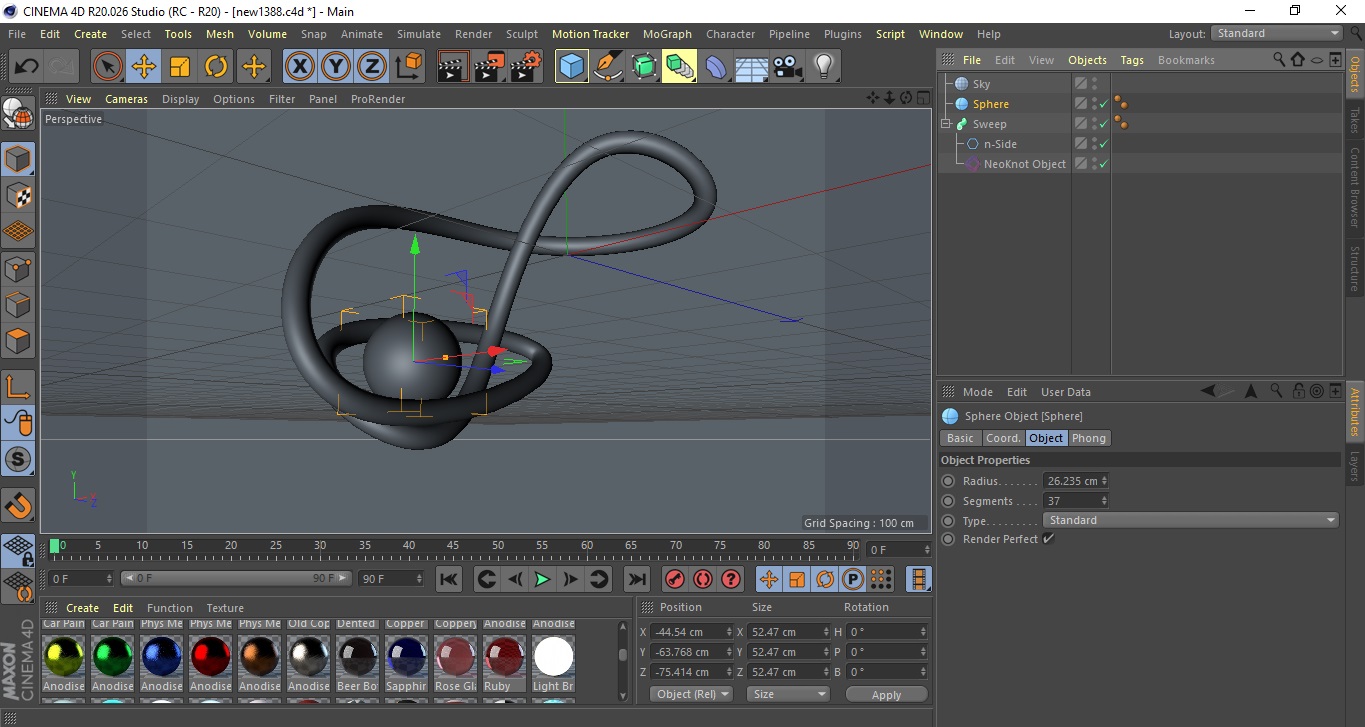Open the Character menu
The width and height of the screenshot is (1365, 727).
pyautogui.click(x=730, y=34)
